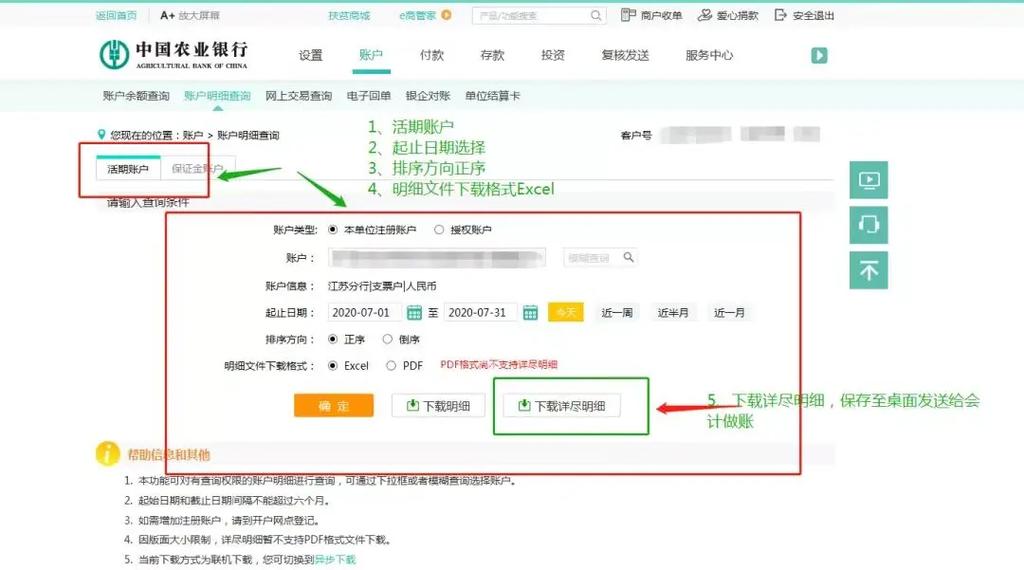Click the green play arrow icon in header

819,55
